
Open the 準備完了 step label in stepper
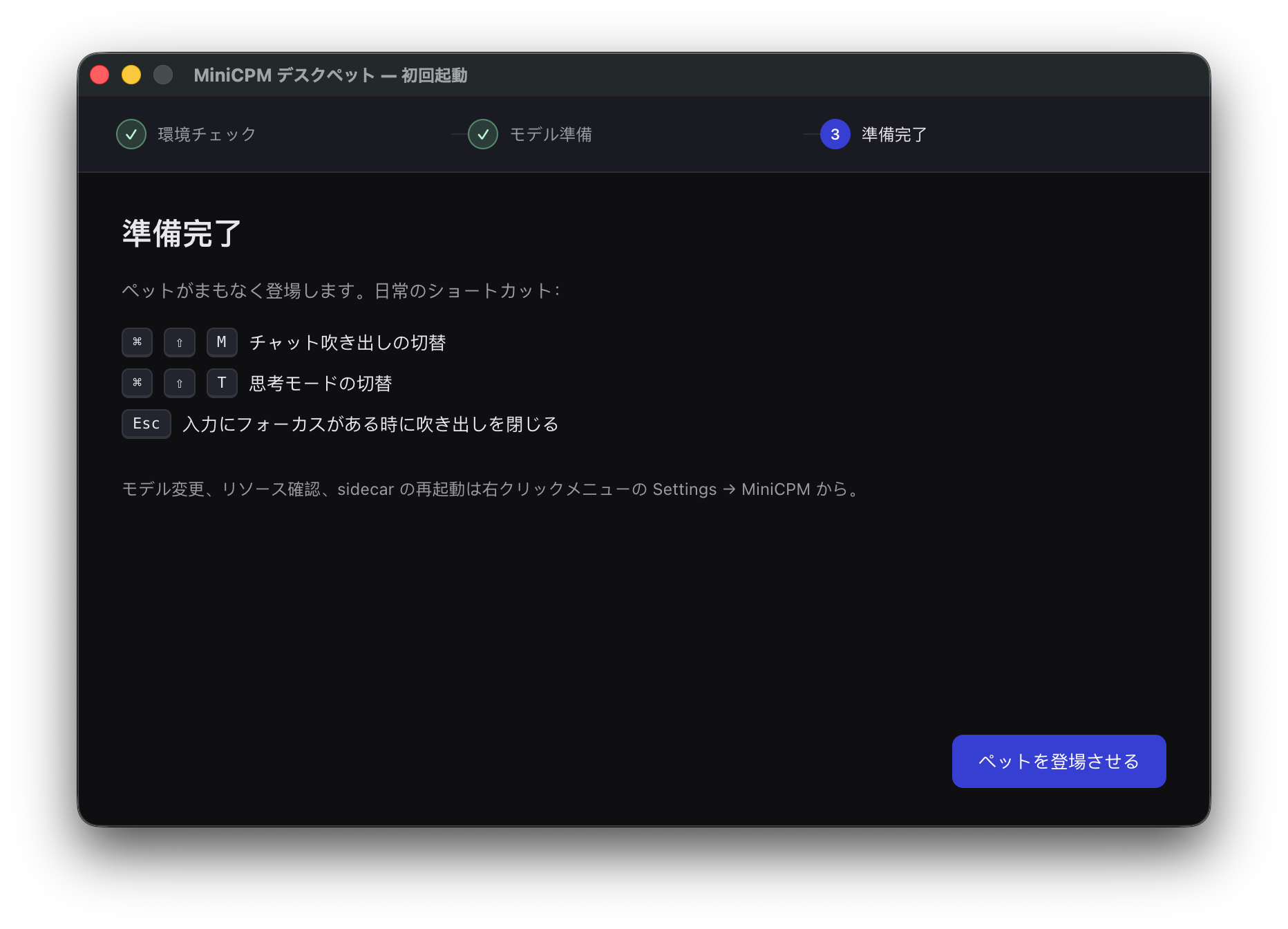pos(894,134)
